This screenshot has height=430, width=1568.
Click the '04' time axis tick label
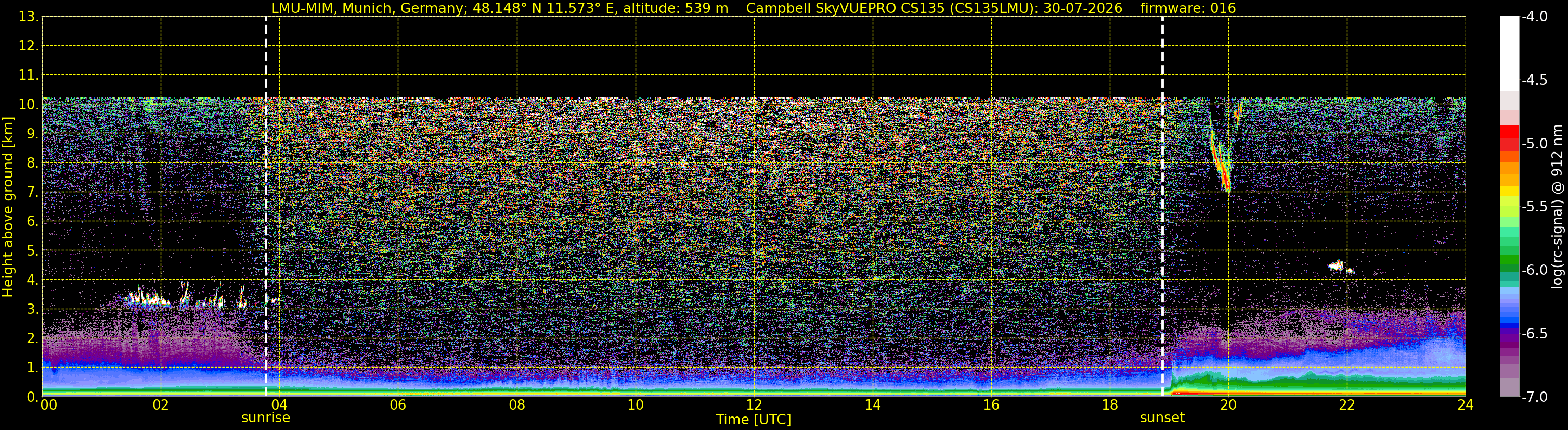[279, 405]
